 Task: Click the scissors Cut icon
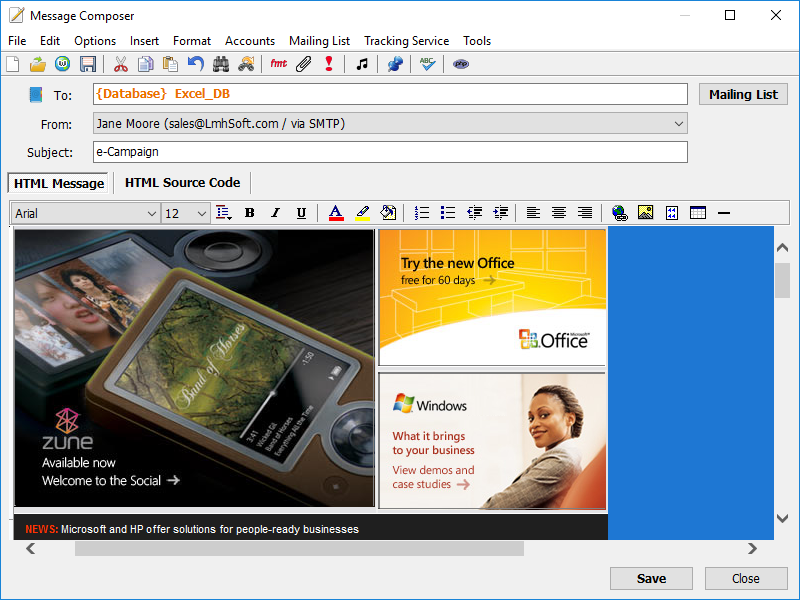120,64
